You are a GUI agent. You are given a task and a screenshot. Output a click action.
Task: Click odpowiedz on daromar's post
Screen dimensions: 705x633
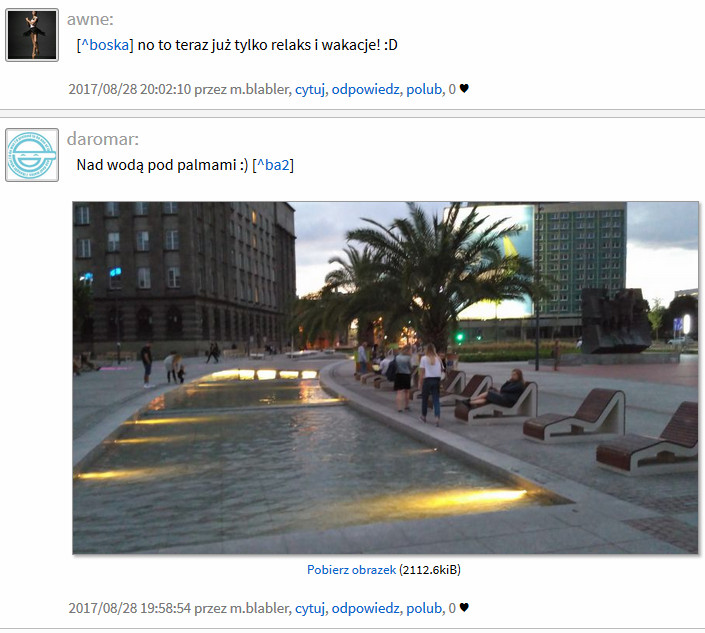(x=366, y=608)
